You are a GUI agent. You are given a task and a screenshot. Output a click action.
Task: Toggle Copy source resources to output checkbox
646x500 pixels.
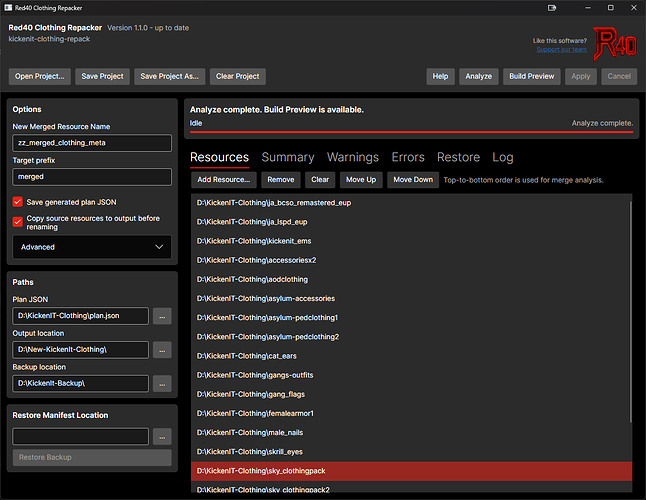[x=17, y=222]
